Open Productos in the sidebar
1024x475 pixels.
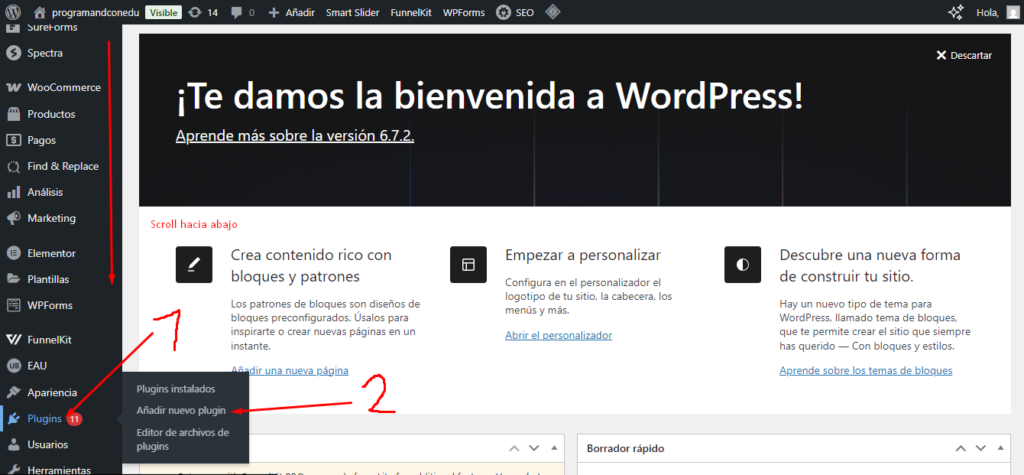51,114
